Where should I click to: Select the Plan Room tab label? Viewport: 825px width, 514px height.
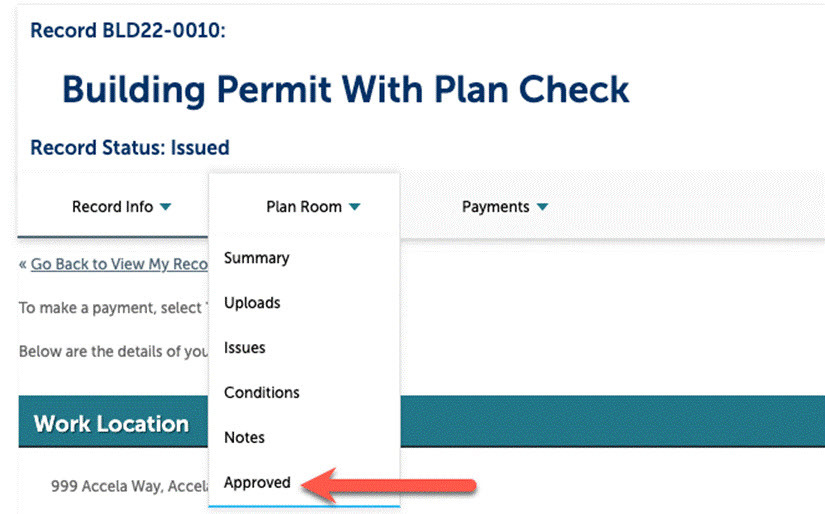click(x=303, y=207)
